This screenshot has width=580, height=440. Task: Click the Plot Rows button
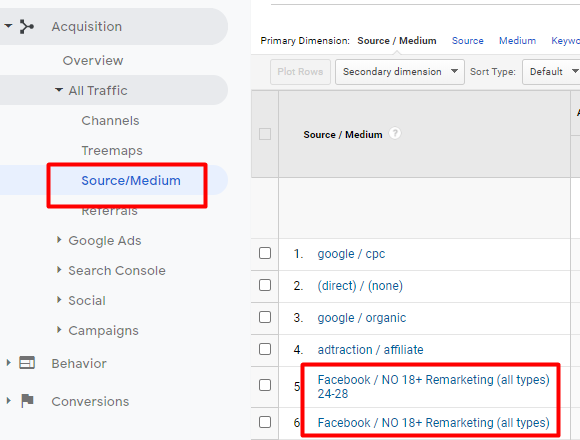coord(300,72)
